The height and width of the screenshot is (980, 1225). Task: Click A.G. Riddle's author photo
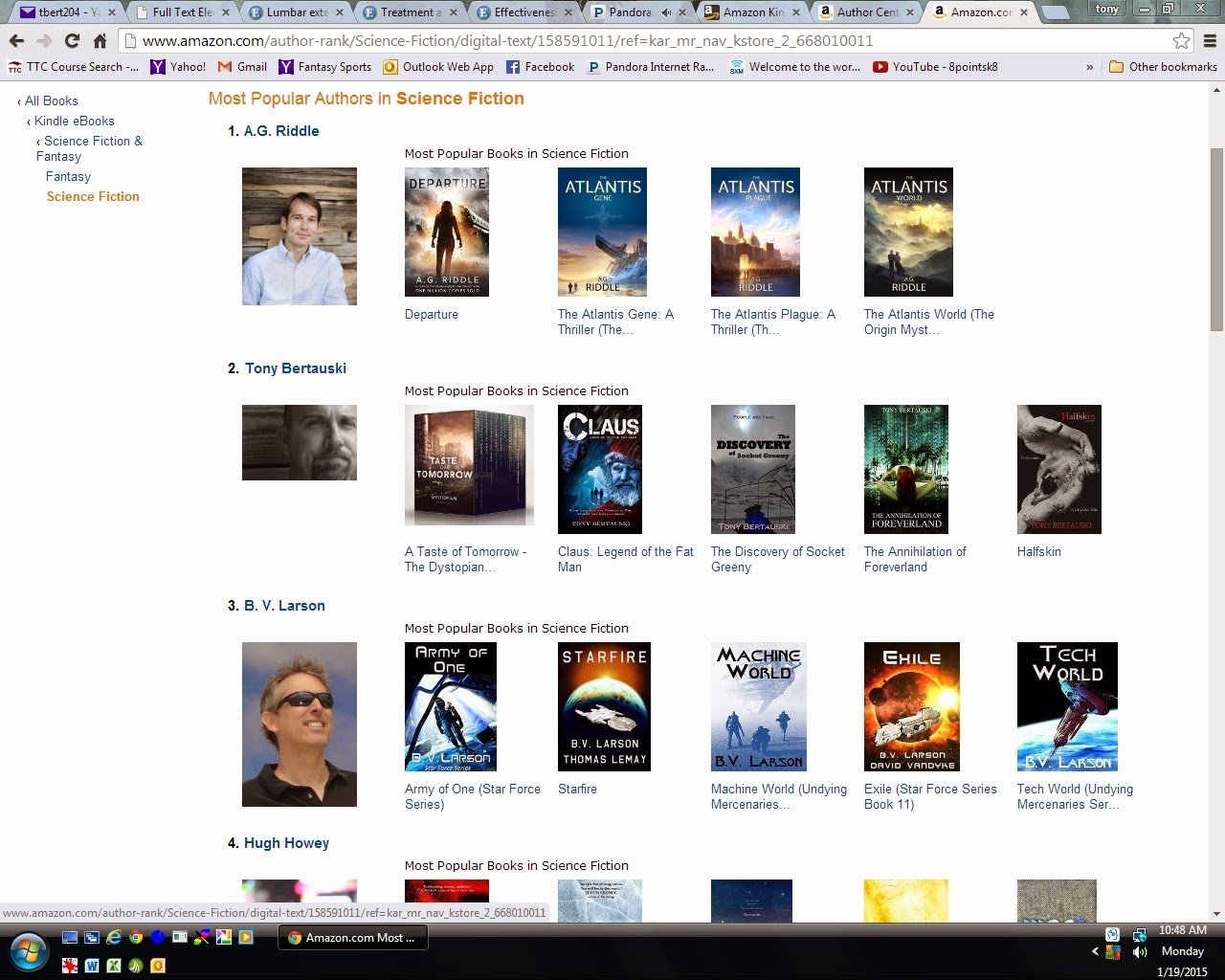coord(300,236)
